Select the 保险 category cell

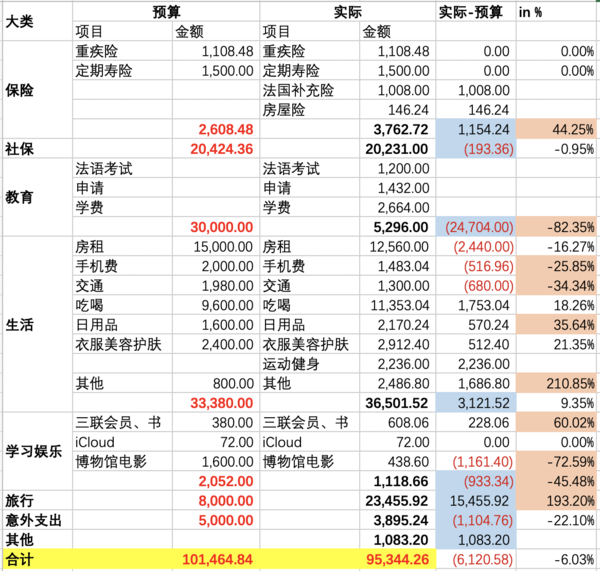click(38, 90)
